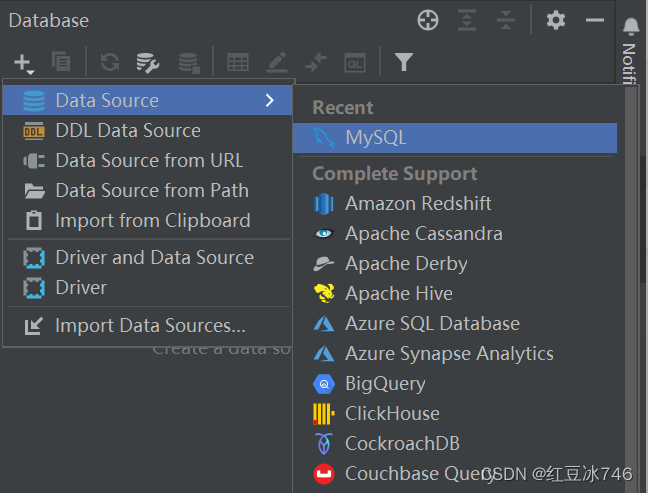Open Data Source Properties wrench icon
This screenshot has width=648, height=493.
click(148, 63)
